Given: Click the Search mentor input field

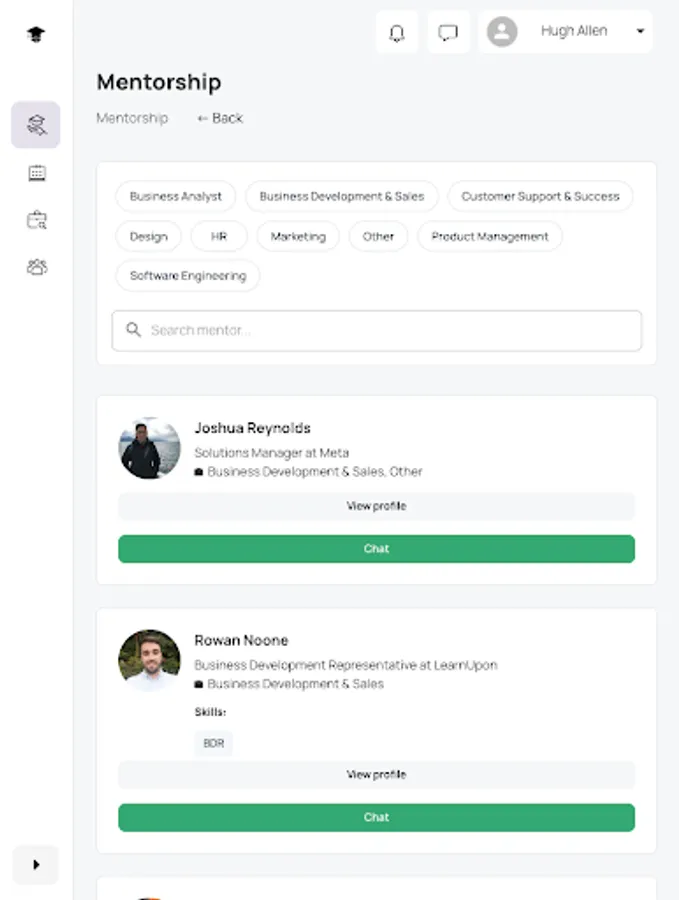Looking at the screenshot, I should [377, 330].
